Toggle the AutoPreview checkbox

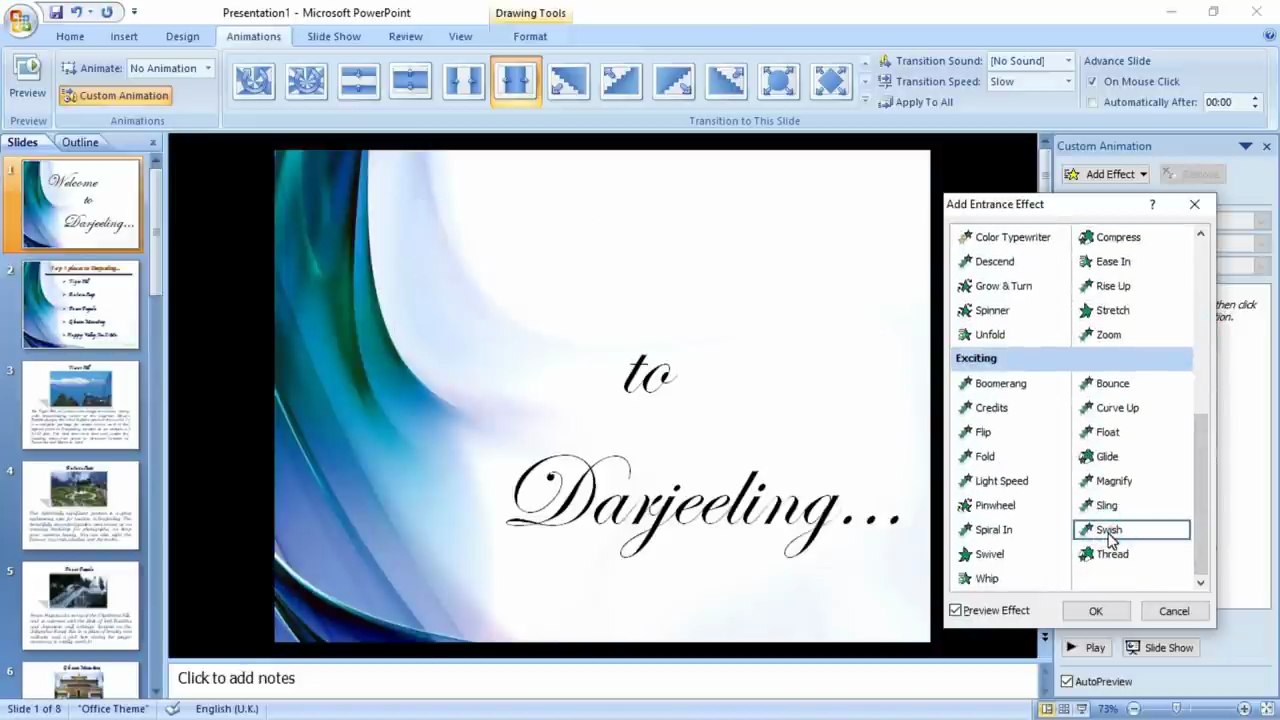(x=1066, y=681)
